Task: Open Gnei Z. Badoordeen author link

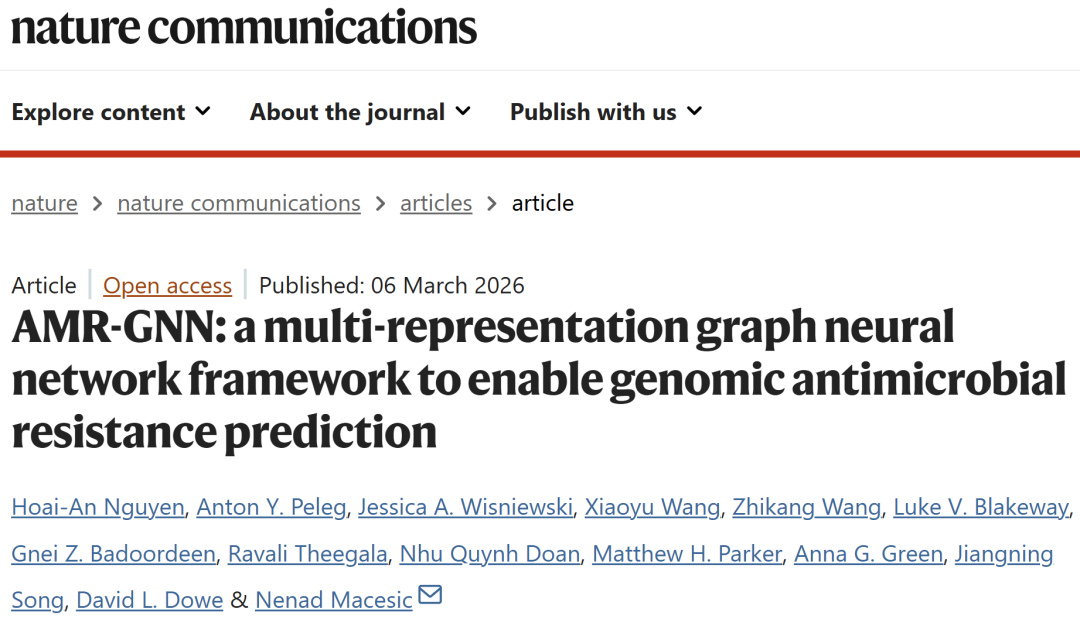Action: [x=113, y=553]
